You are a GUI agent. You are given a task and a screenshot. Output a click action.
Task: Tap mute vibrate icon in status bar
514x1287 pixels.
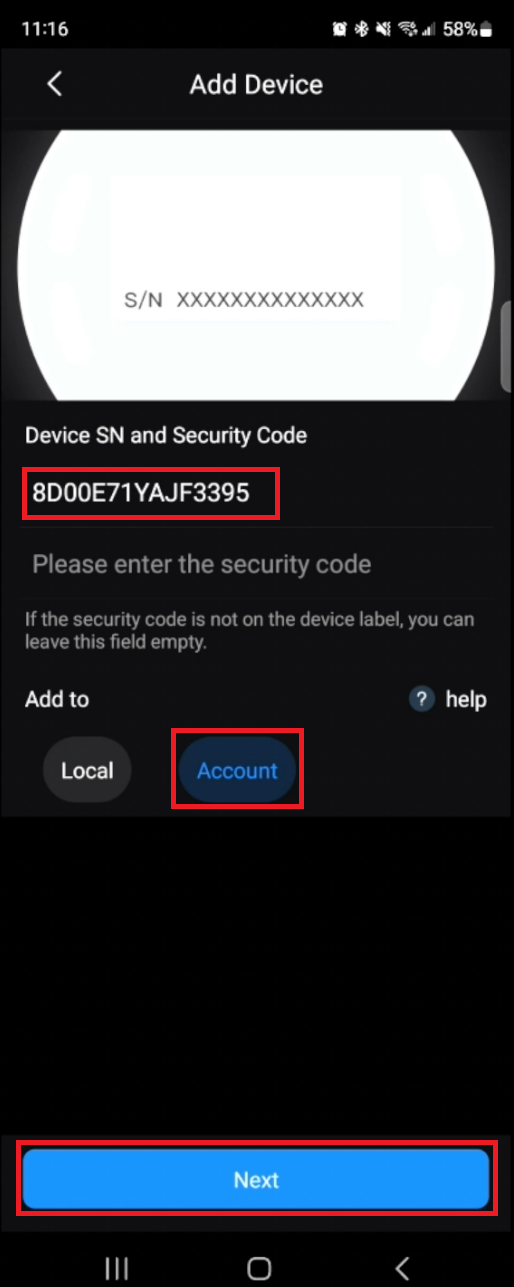(x=384, y=29)
